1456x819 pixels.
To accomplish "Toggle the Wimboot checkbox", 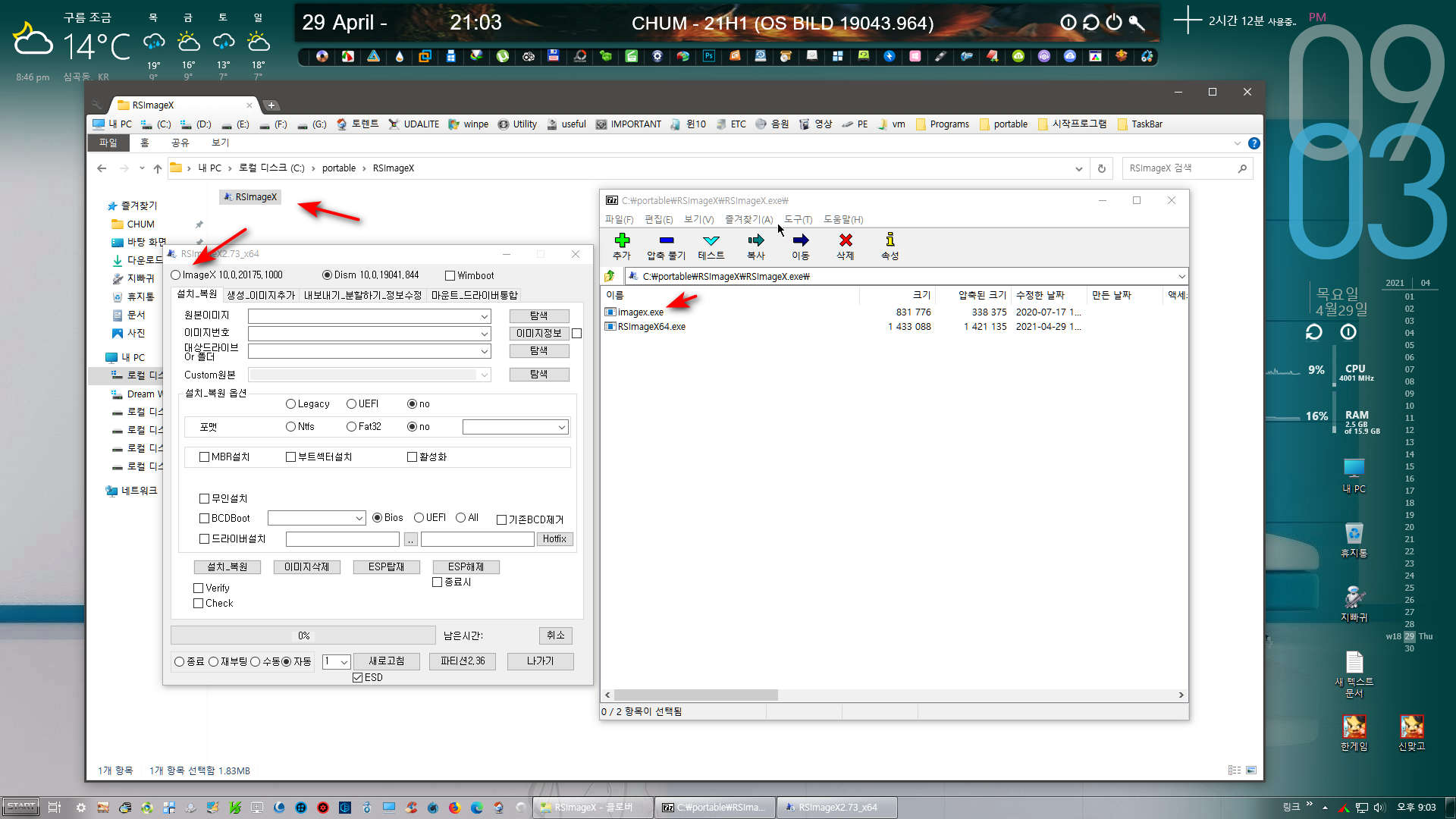I will [450, 276].
